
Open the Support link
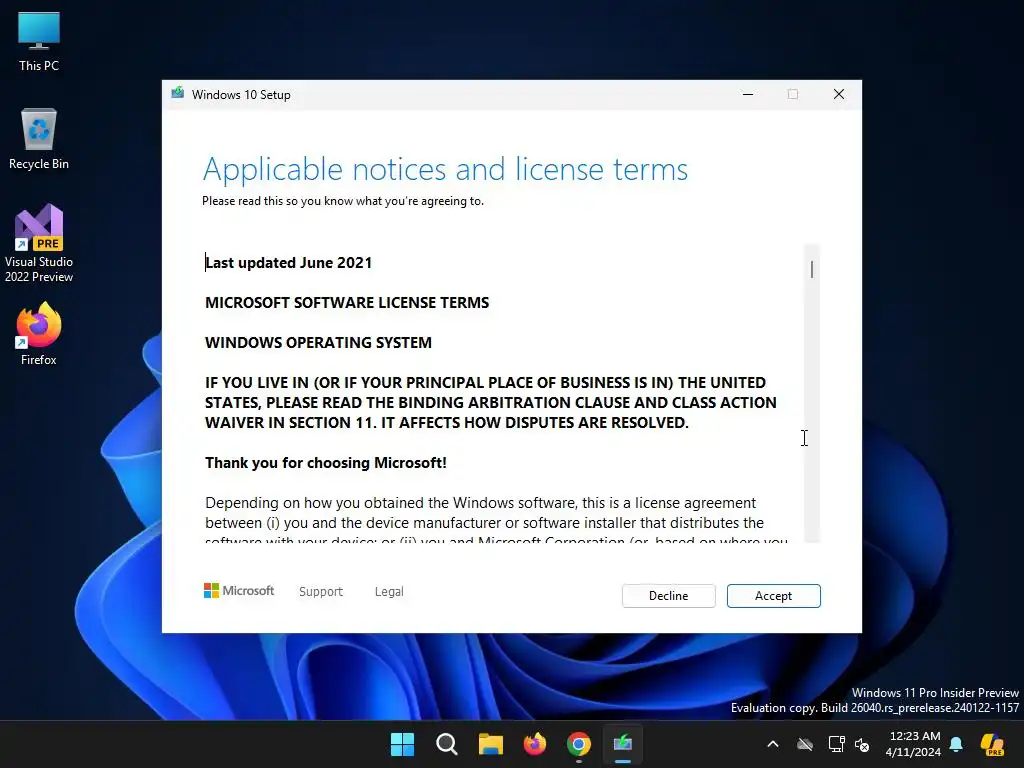pyautogui.click(x=321, y=591)
